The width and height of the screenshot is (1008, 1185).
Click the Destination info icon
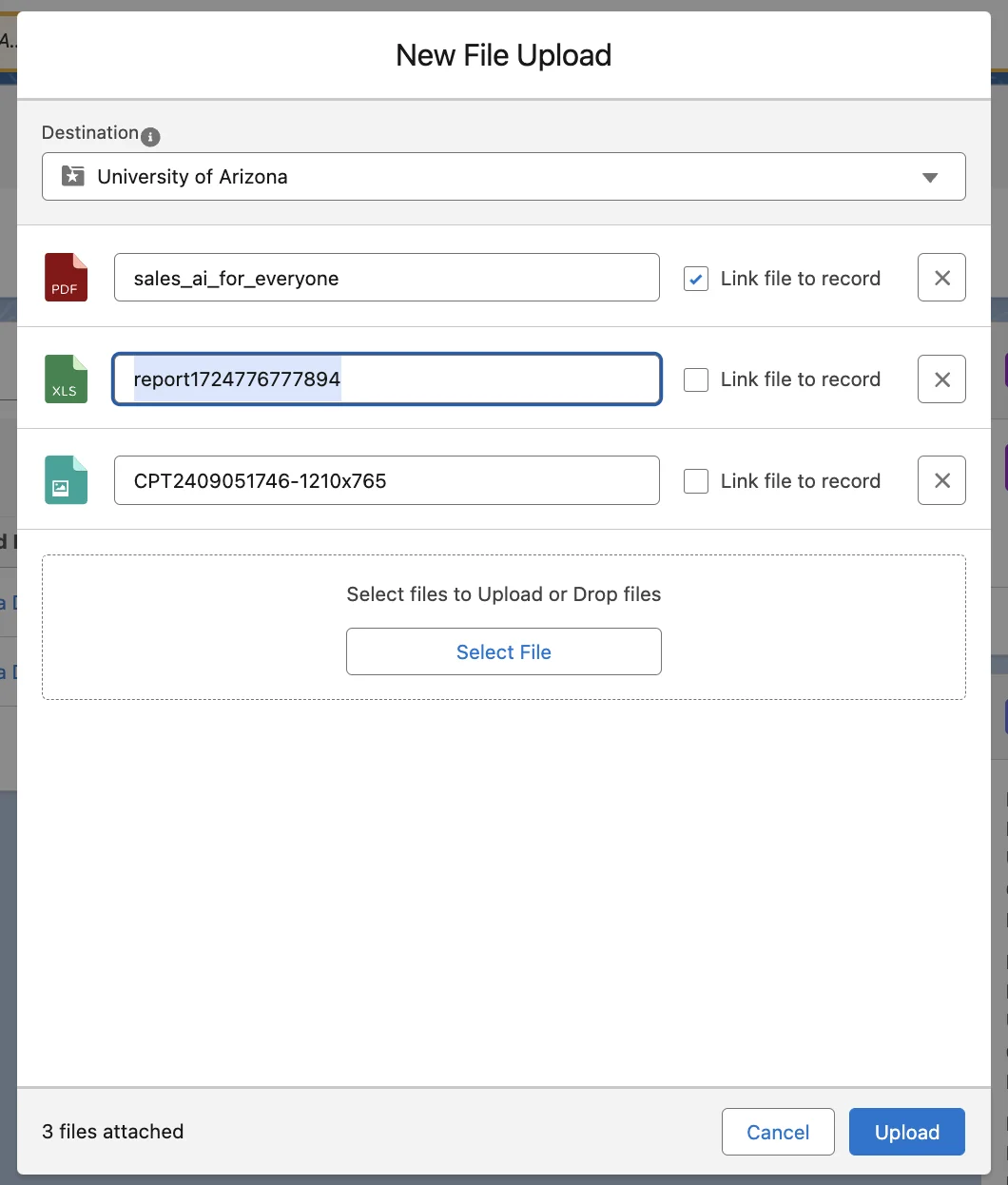(150, 137)
